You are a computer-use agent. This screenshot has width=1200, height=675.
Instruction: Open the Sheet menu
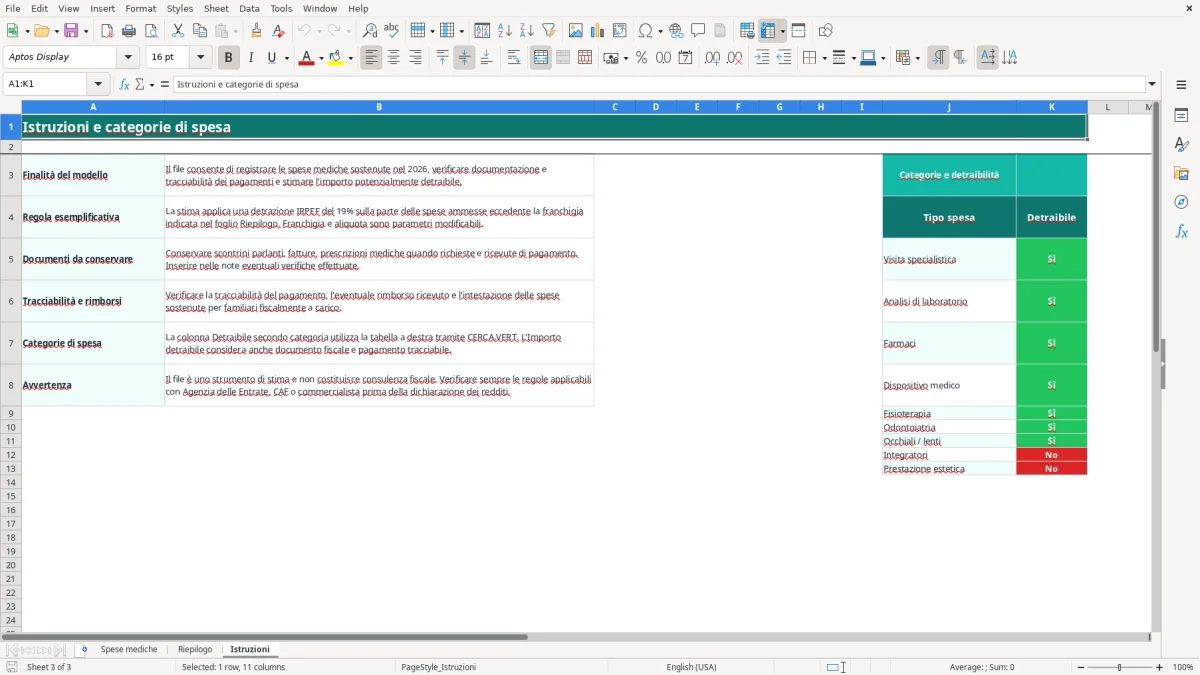tap(217, 8)
